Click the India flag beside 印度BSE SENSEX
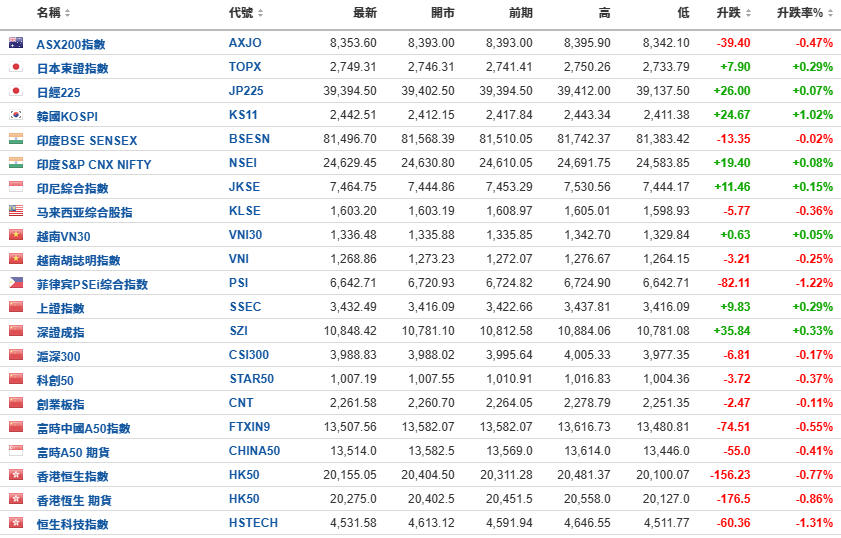Viewport: 841px width, 538px height. [x=15, y=139]
